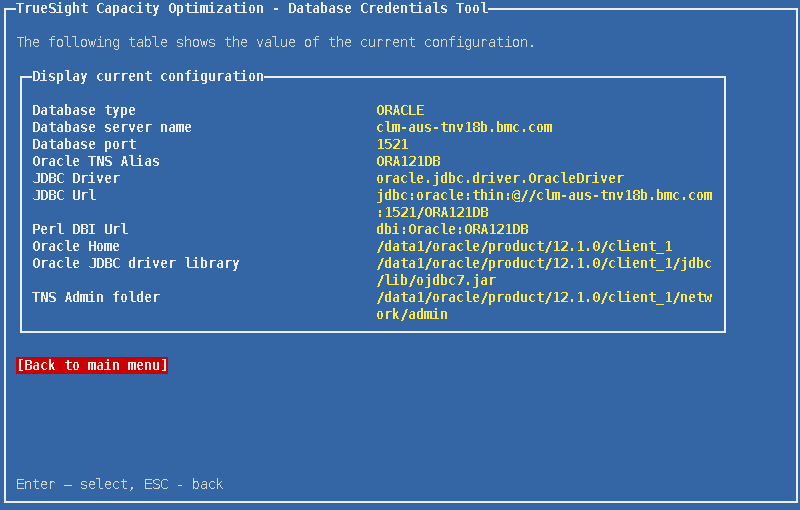Screen dimensions: 800x510
Task: Click the Oracle TNS Alias label
Action: pyautogui.click(x=96, y=161)
